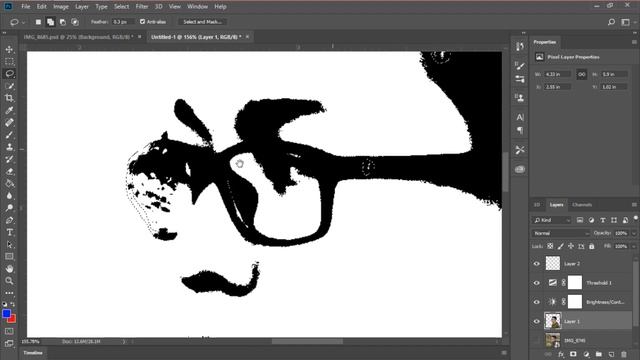
Task: Toggle Quick Mask mode
Action: [9, 331]
